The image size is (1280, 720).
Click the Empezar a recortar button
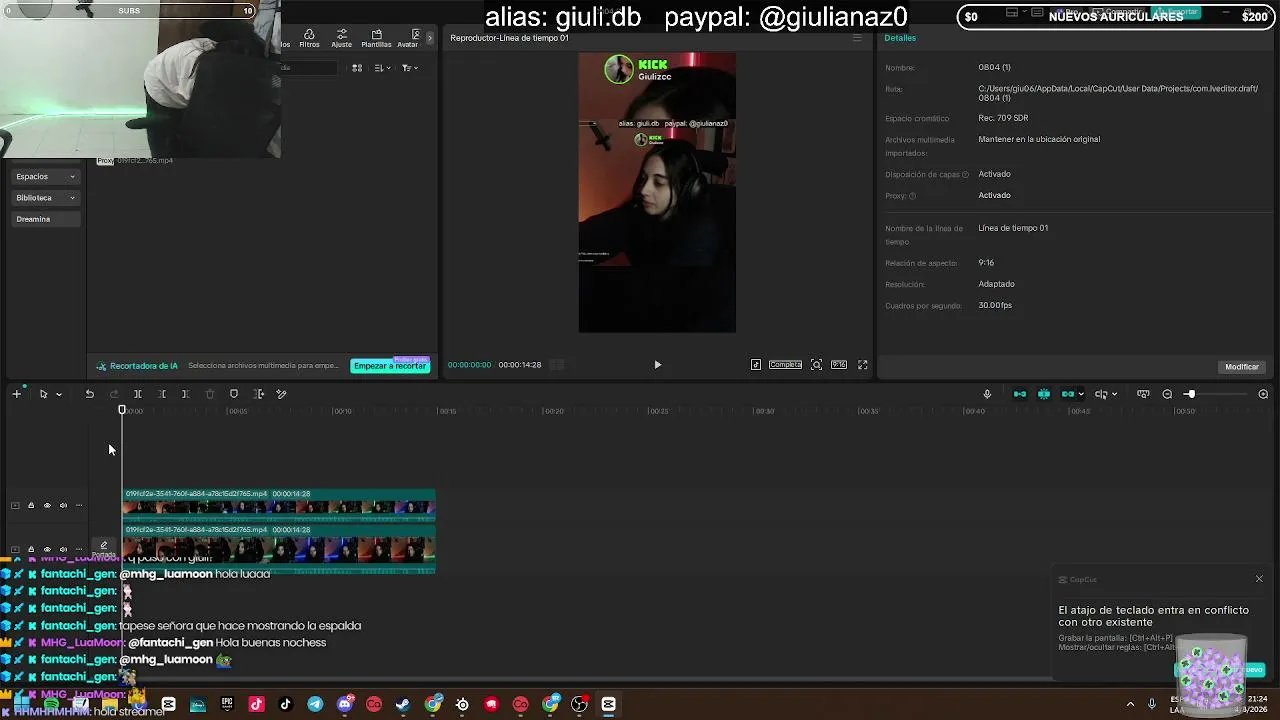coord(390,366)
